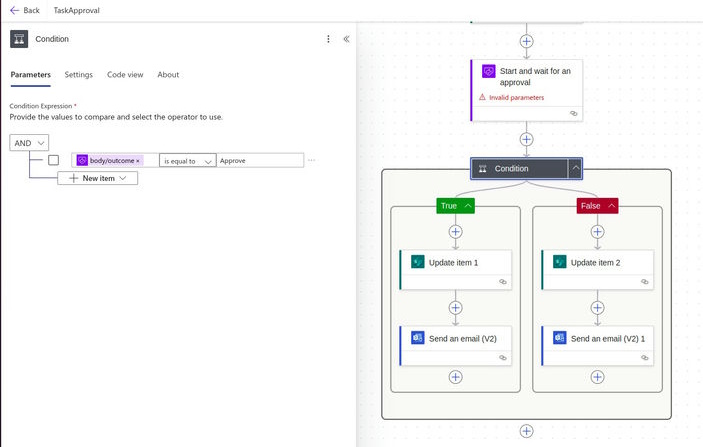Screen dimensions: 703x447
Task: Click the Send an email (V2) Outlook icon
Action: click(418, 338)
